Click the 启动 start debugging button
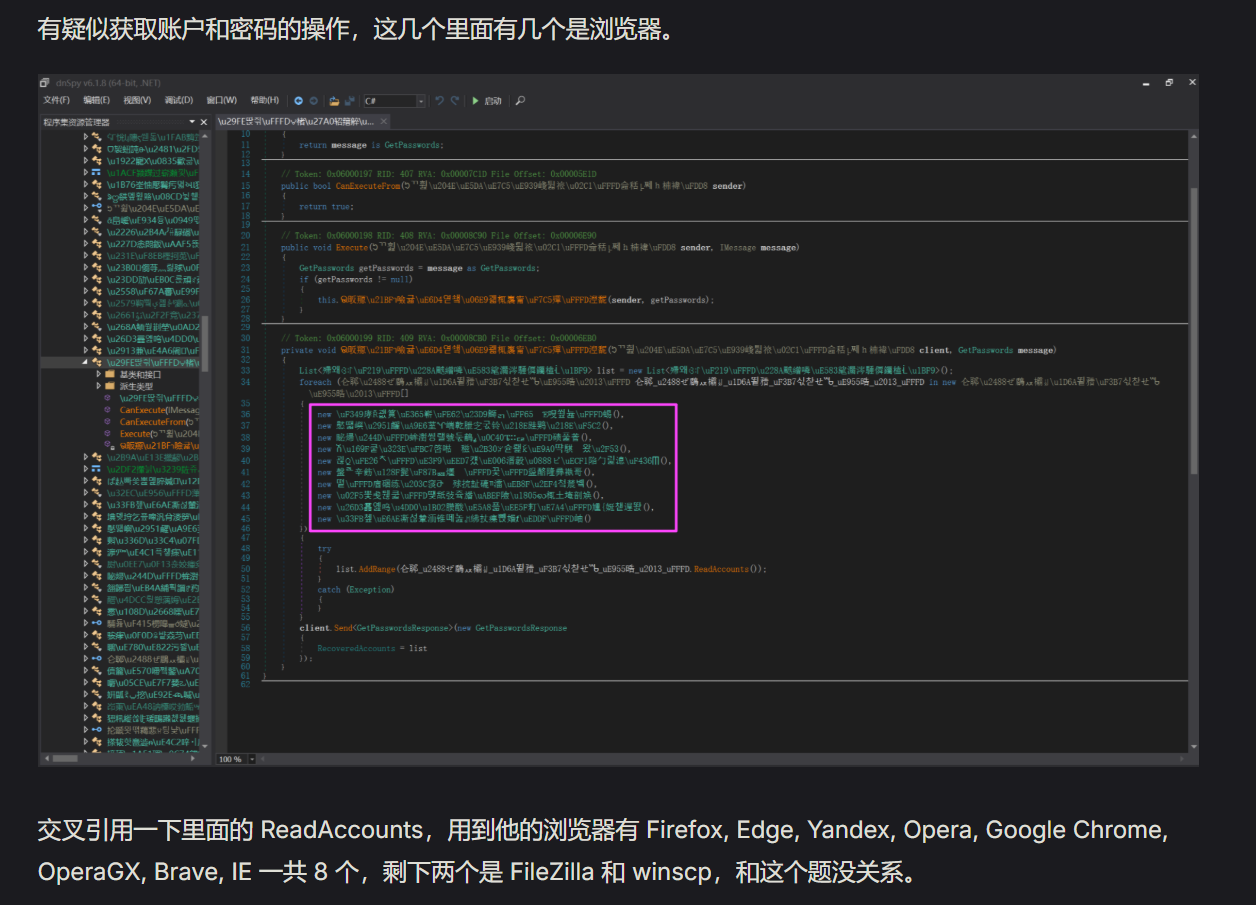The width and height of the screenshot is (1256, 905). click(x=487, y=101)
